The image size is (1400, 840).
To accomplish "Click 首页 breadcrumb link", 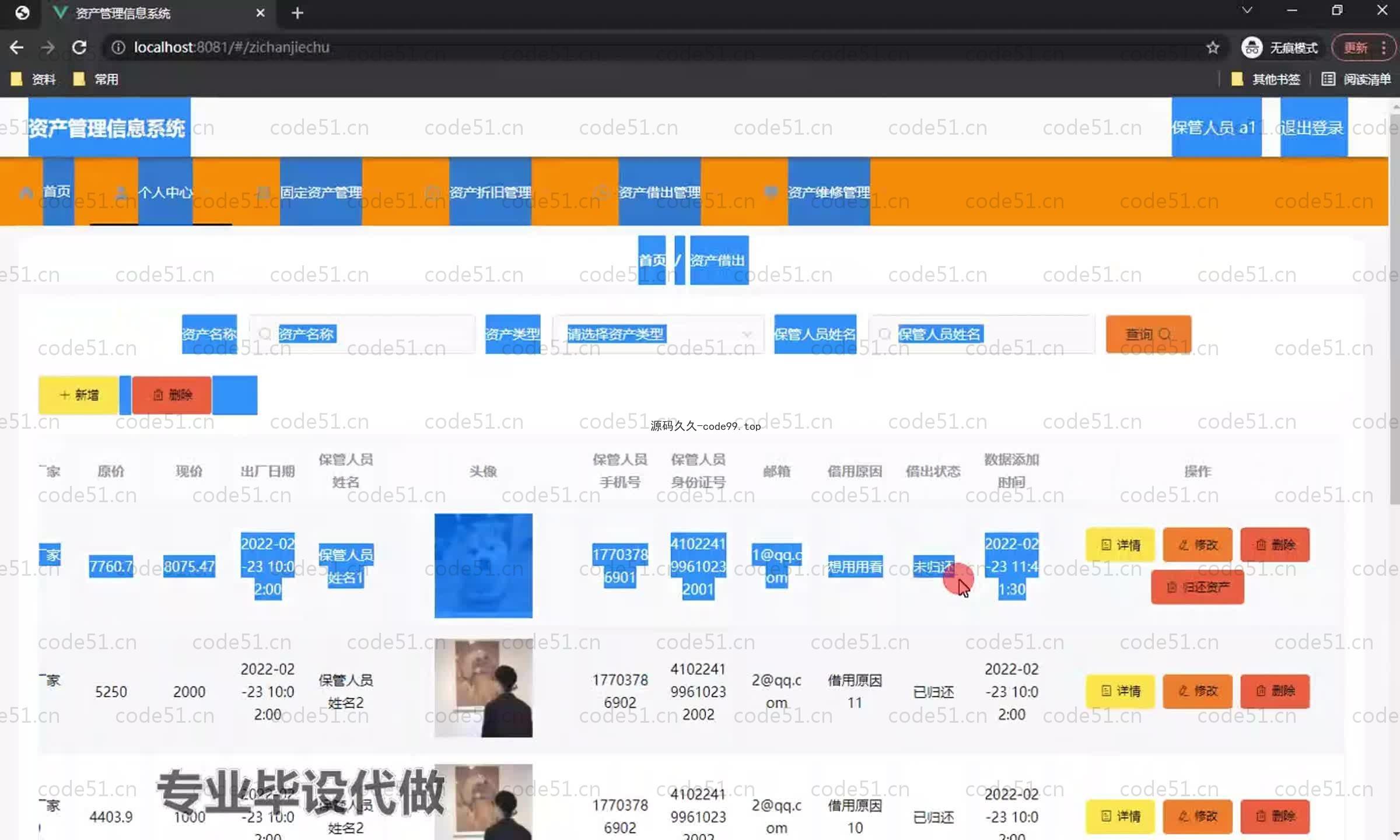I will click(x=652, y=260).
